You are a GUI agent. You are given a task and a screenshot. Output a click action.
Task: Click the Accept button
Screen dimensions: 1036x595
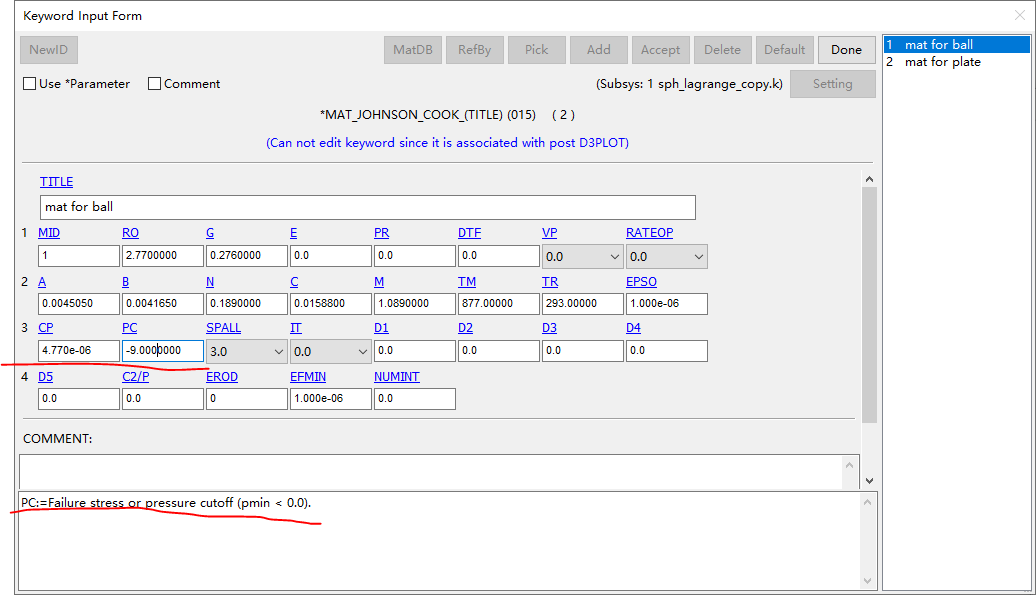tap(660, 49)
